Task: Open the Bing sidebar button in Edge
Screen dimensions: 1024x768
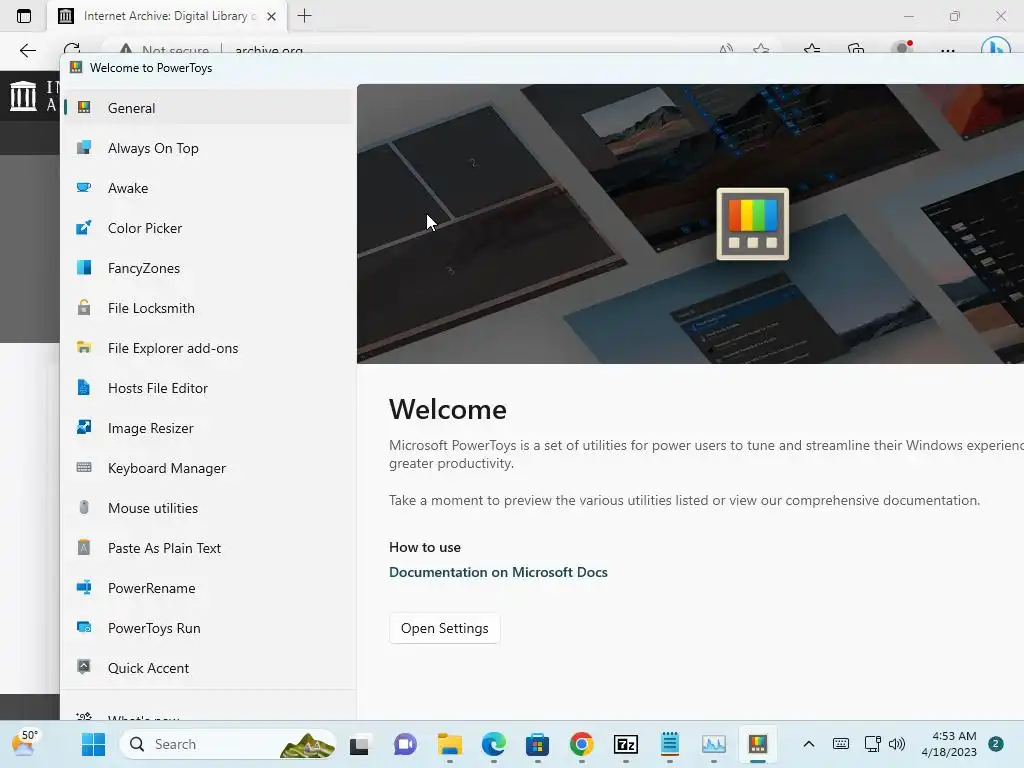Action: tap(995, 48)
